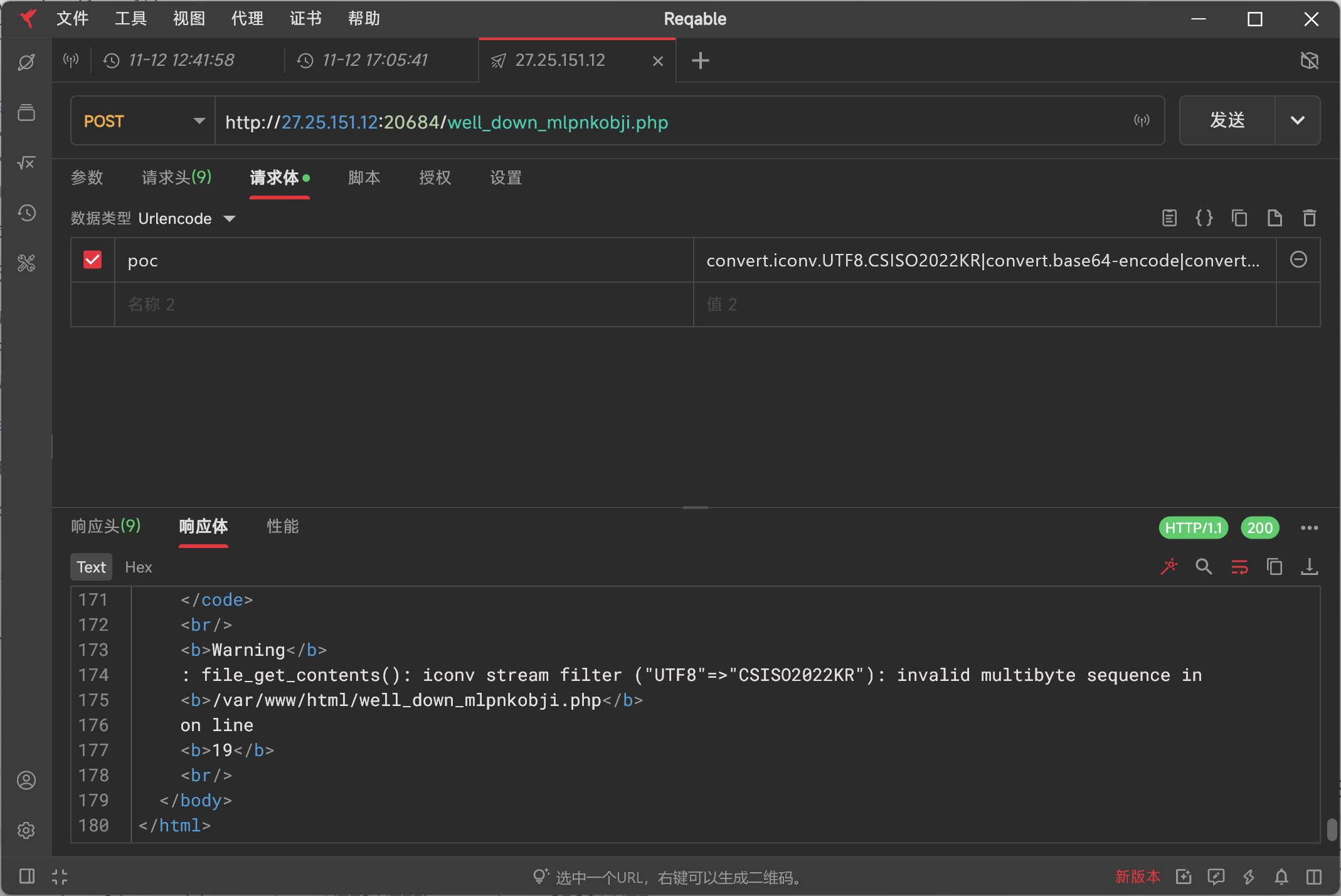Open search in response body
This screenshot has height=896, width=1341.
pos(1204,567)
